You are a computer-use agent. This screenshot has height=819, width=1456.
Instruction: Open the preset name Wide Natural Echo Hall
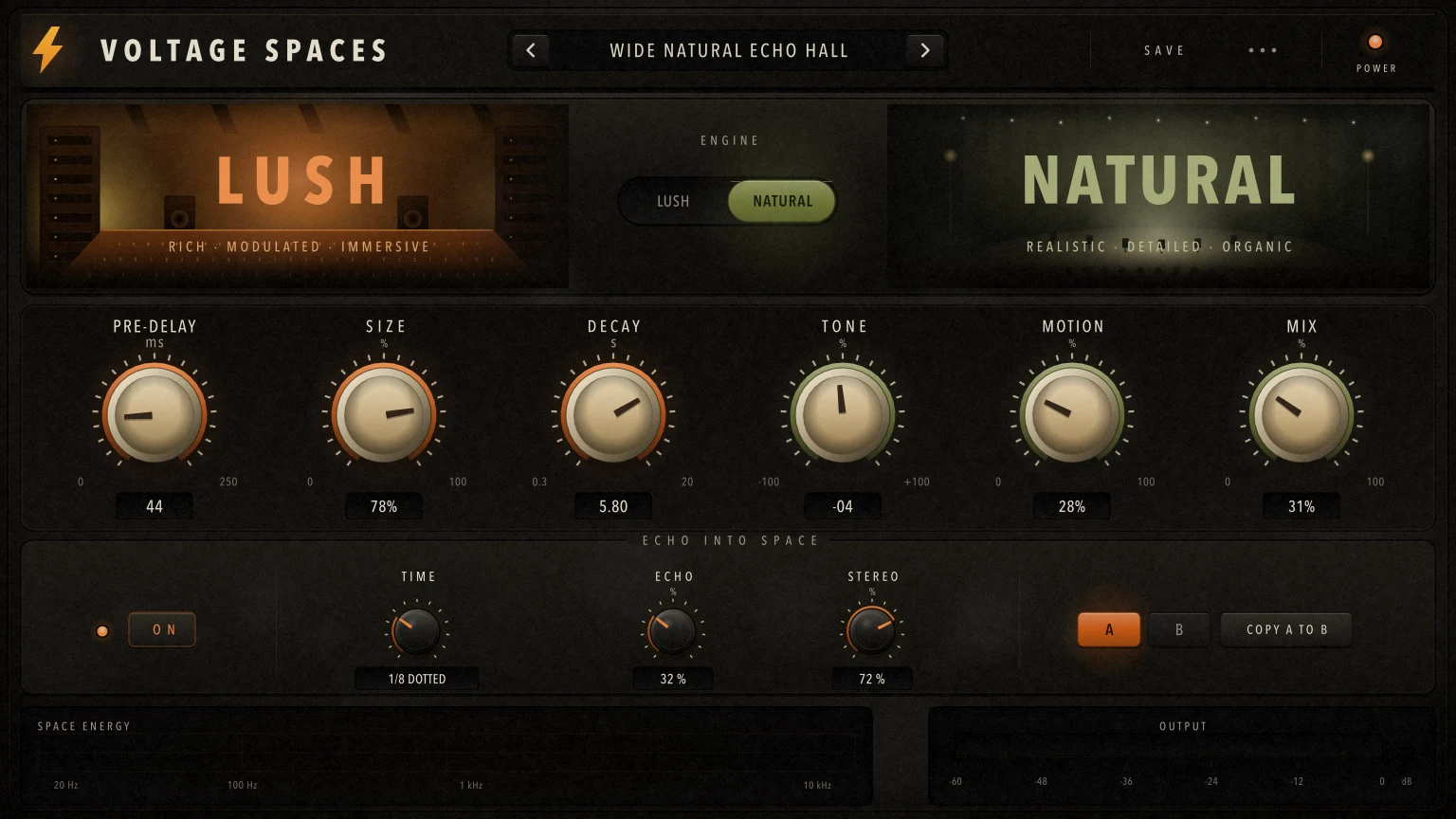tap(728, 50)
